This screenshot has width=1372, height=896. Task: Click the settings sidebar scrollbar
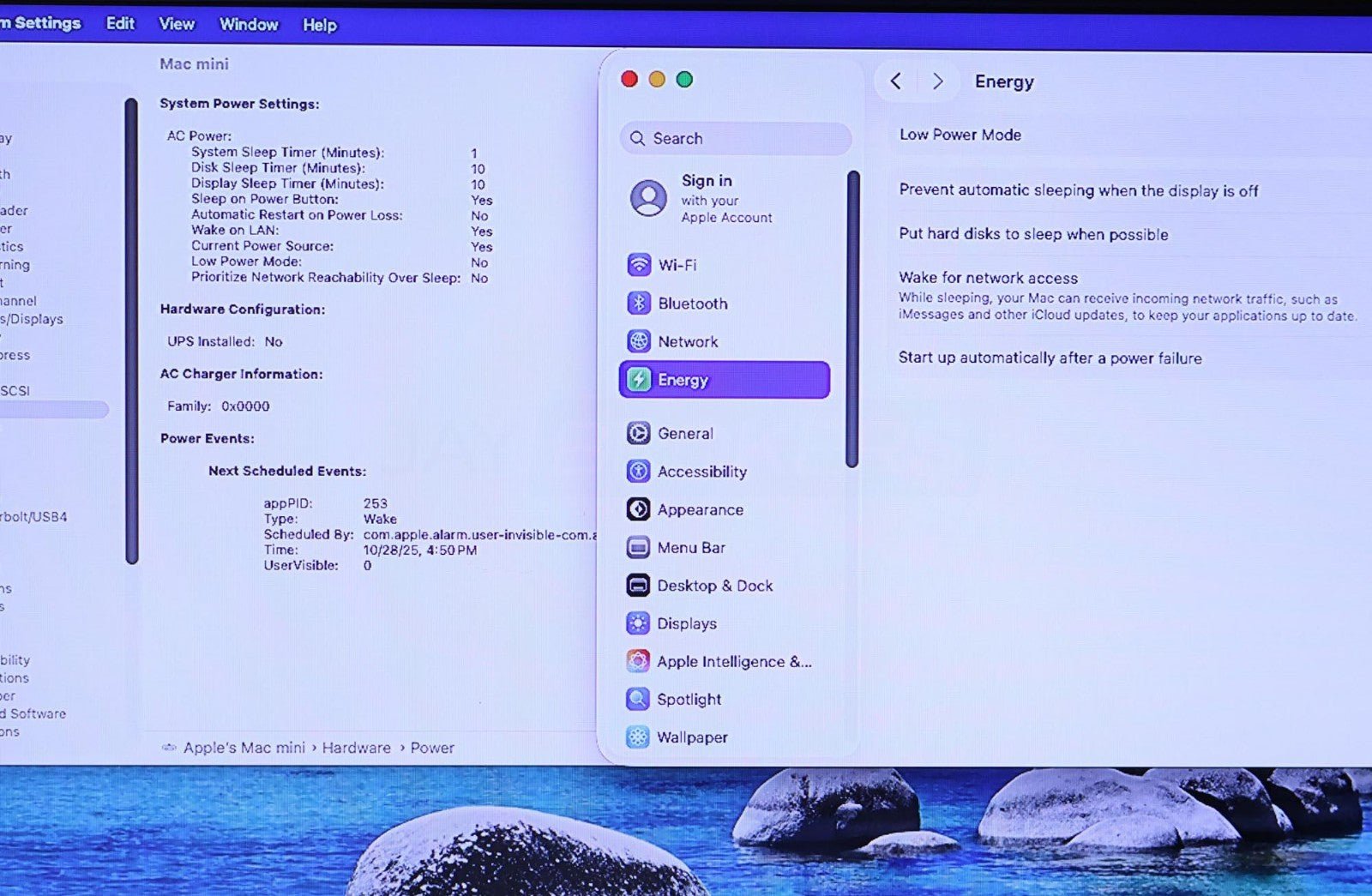pos(852,319)
